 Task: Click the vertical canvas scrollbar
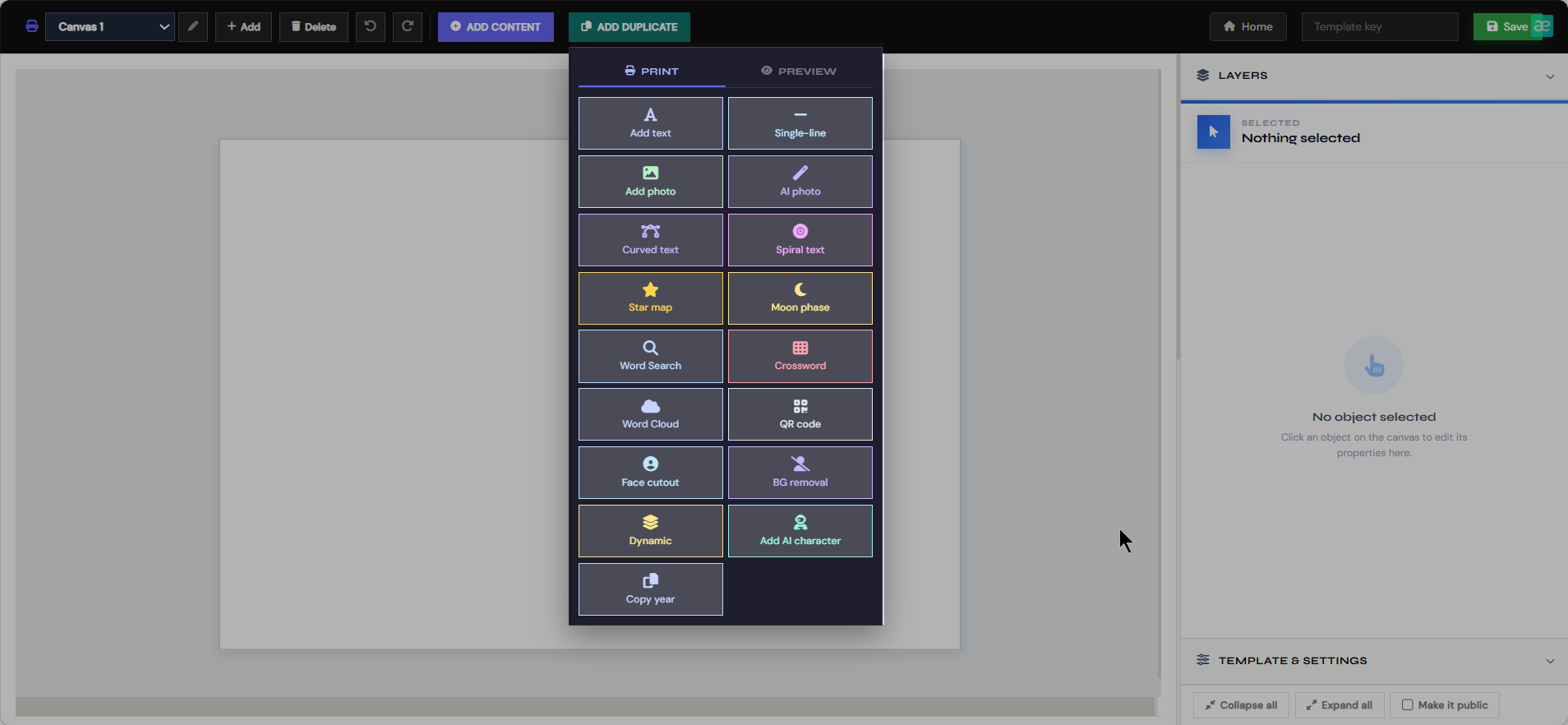[x=1160, y=374]
